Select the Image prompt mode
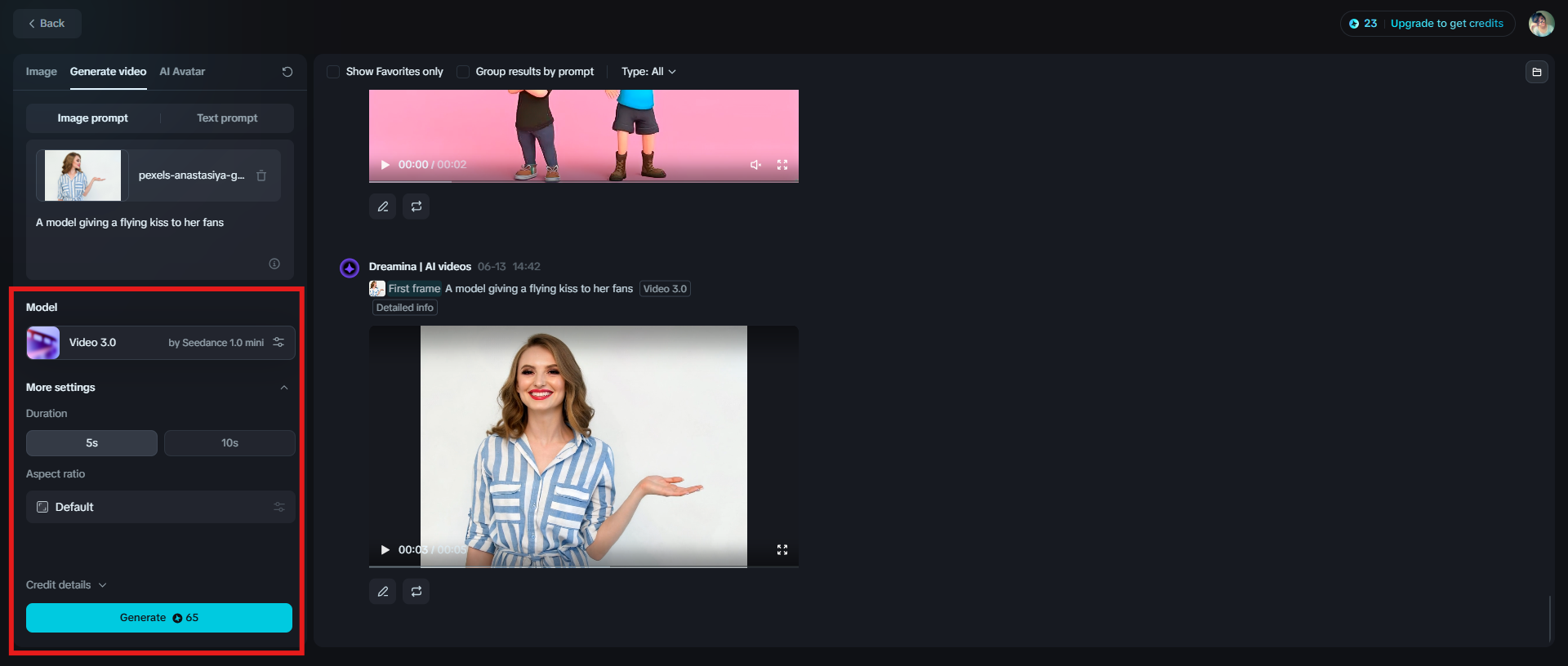 92,118
